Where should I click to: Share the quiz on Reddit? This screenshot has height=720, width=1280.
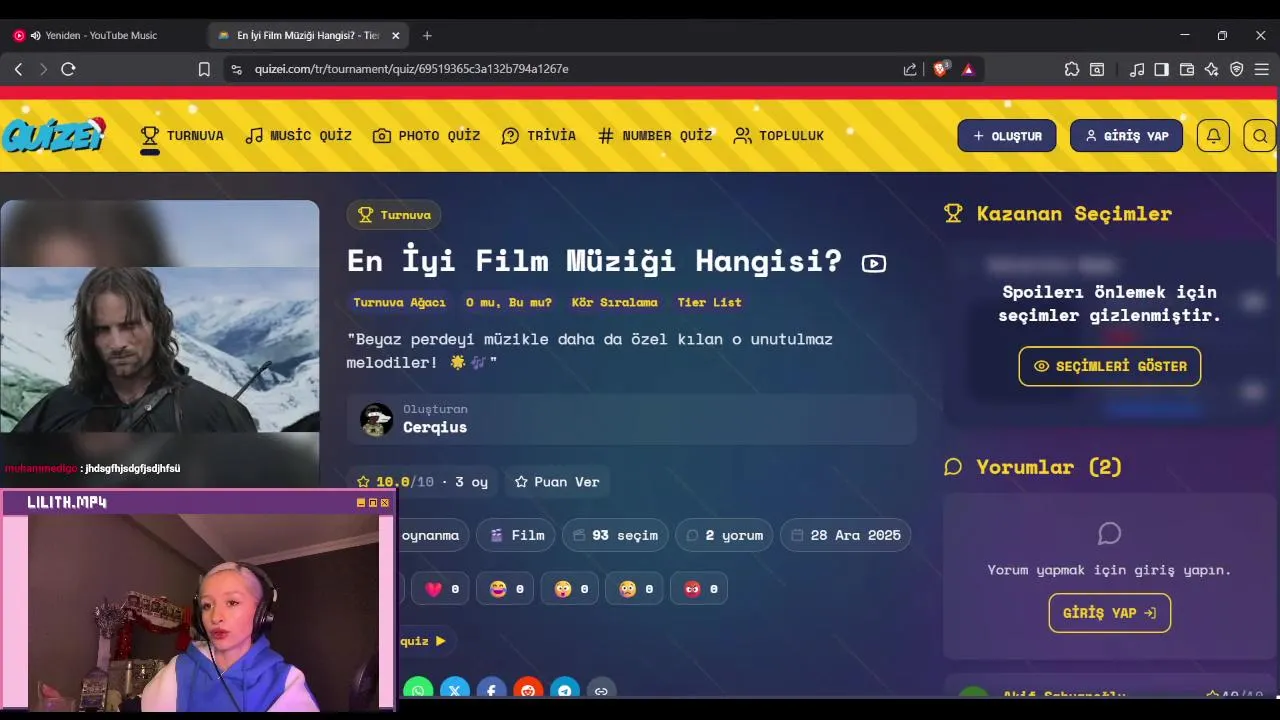tap(528, 690)
